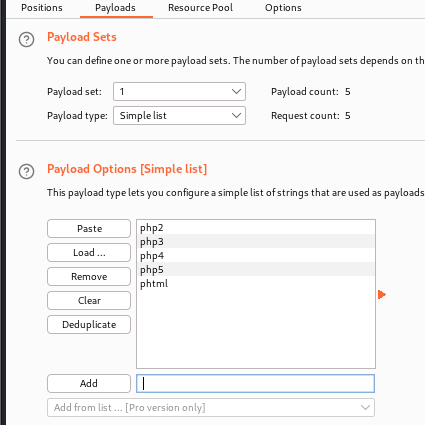Open help for Payload Sets section
425x425 pixels.
click(26, 40)
